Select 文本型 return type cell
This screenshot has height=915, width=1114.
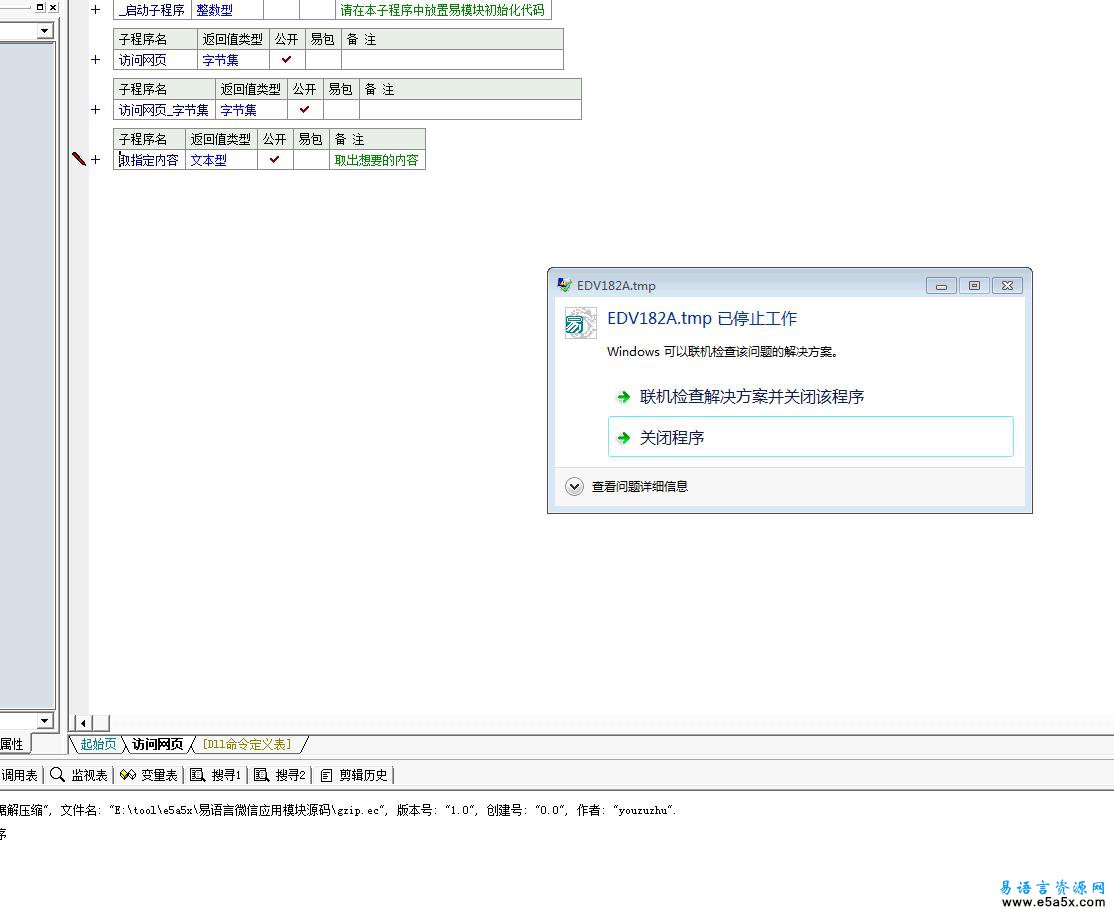tap(221, 159)
